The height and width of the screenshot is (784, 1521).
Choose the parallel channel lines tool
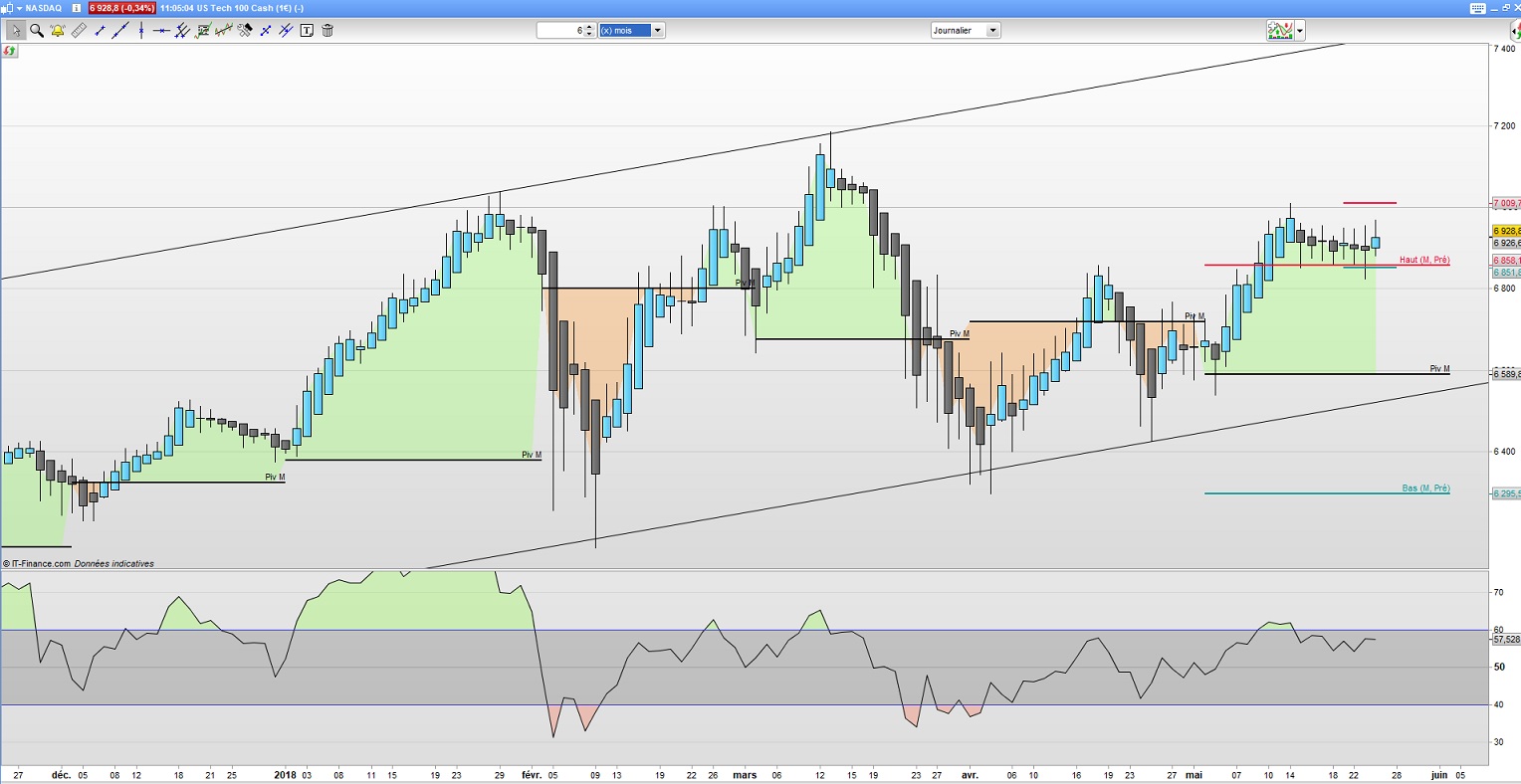point(182,30)
